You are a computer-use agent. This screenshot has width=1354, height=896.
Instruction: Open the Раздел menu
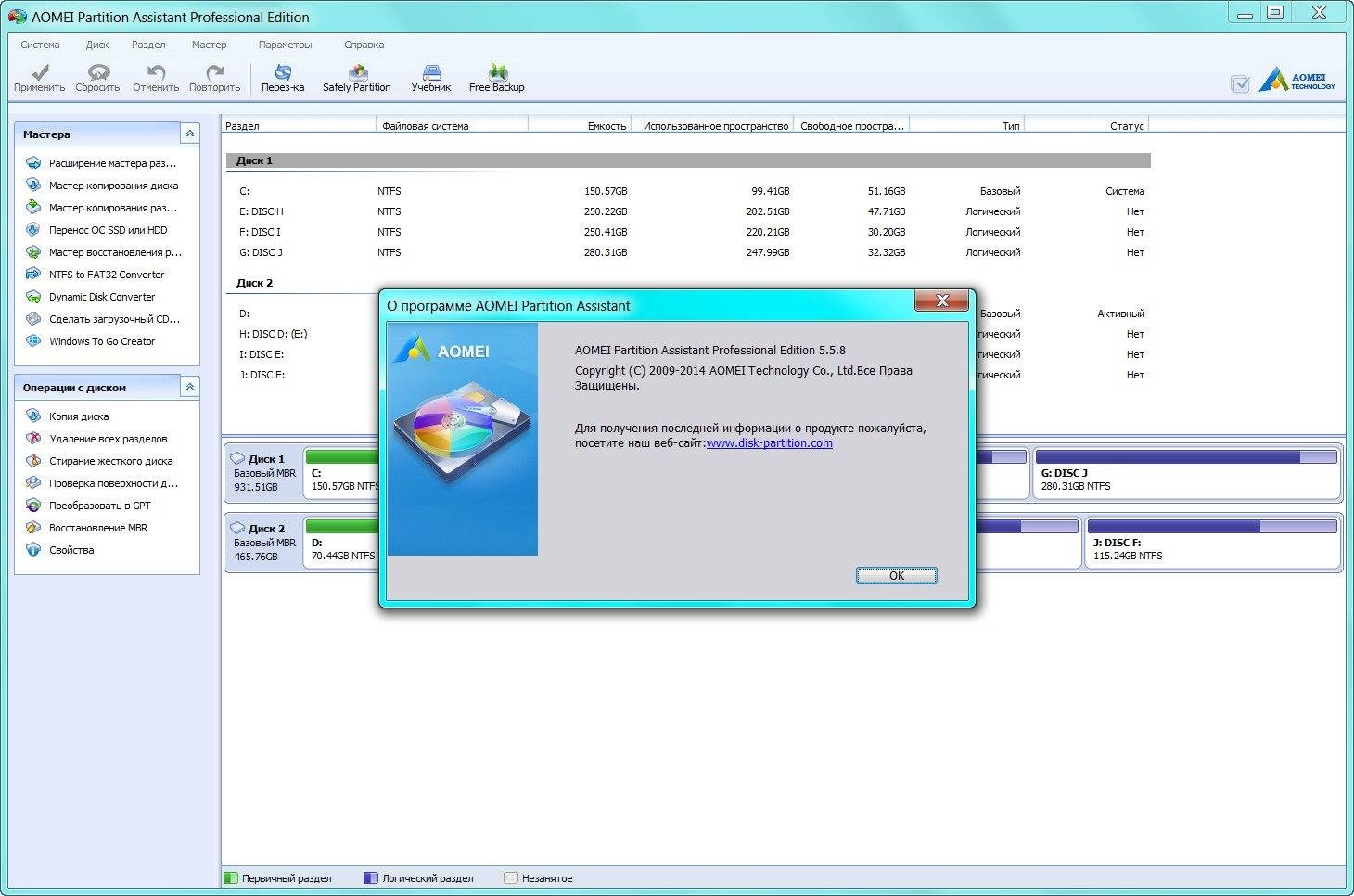[148, 45]
